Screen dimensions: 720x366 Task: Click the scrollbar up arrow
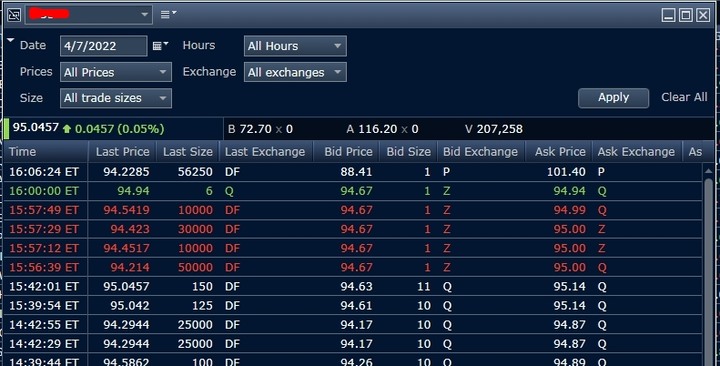click(709, 171)
